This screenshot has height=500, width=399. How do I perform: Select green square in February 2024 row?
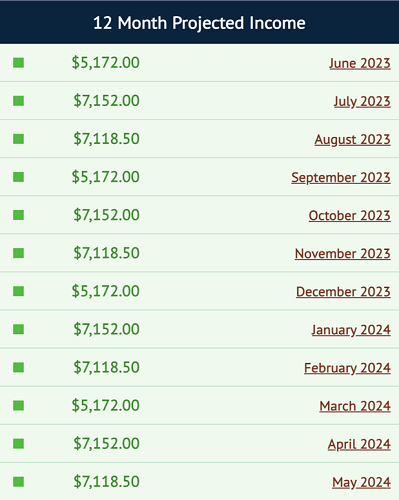click(x=18, y=367)
